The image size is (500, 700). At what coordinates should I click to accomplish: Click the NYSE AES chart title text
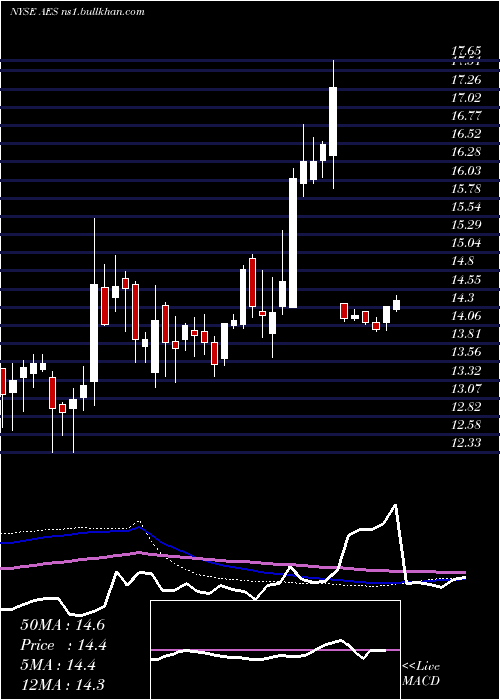(77, 12)
